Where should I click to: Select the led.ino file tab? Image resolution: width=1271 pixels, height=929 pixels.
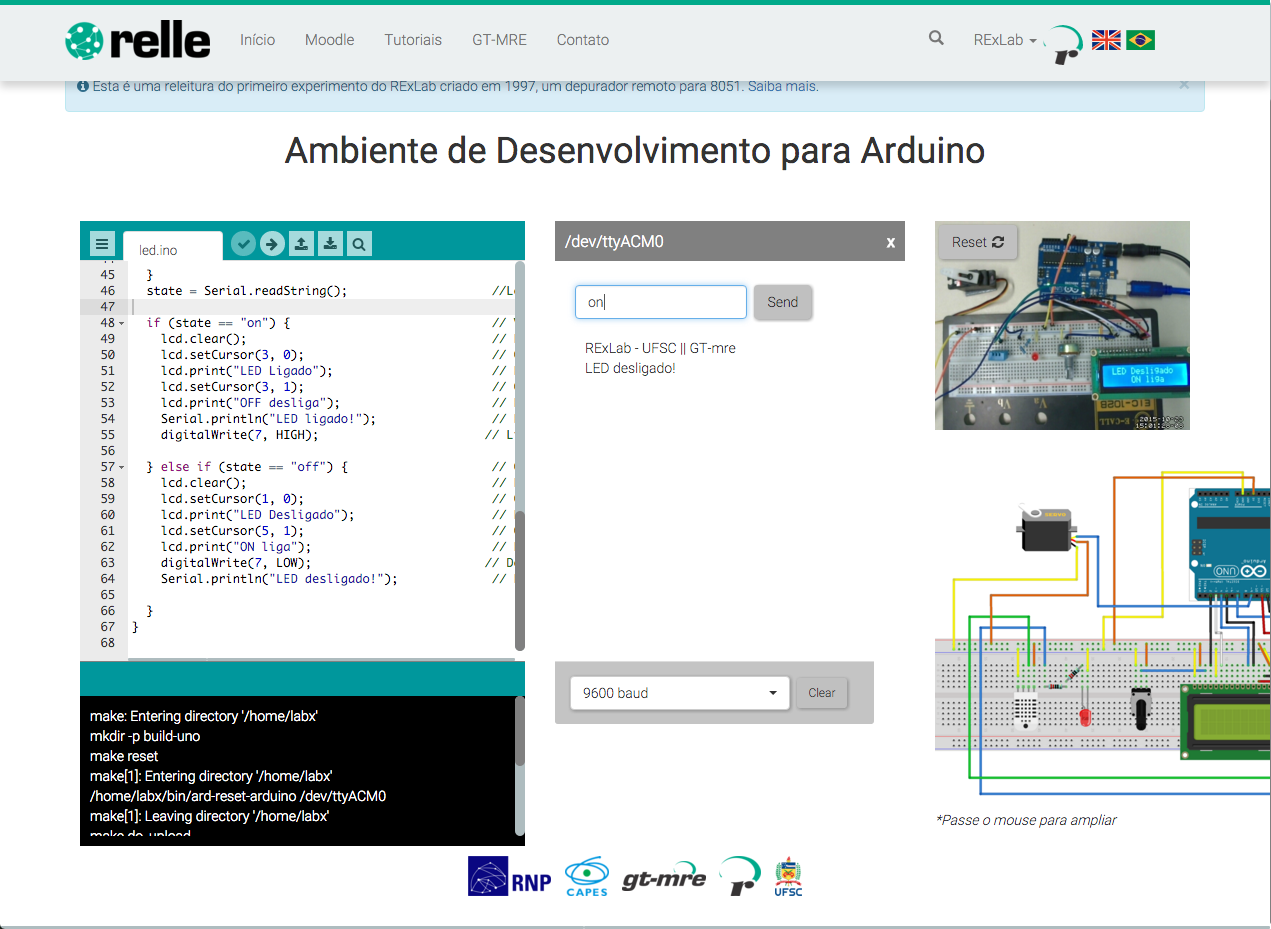(x=172, y=246)
